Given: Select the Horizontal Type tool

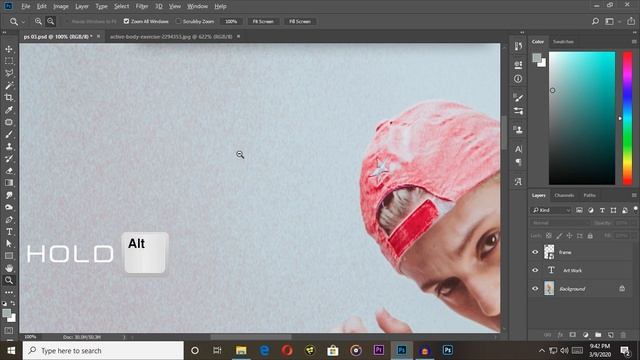Looking at the screenshot, I should [9, 232].
